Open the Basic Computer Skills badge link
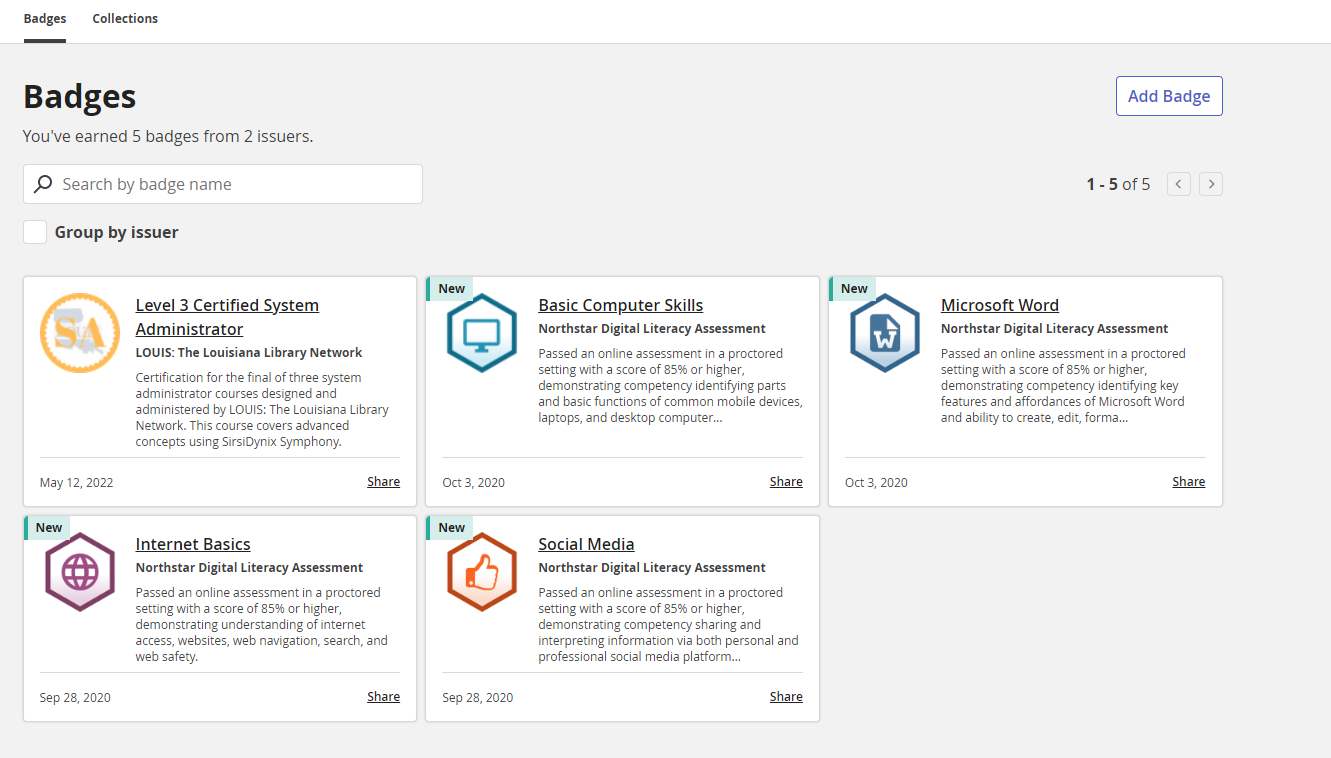 click(x=620, y=305)
